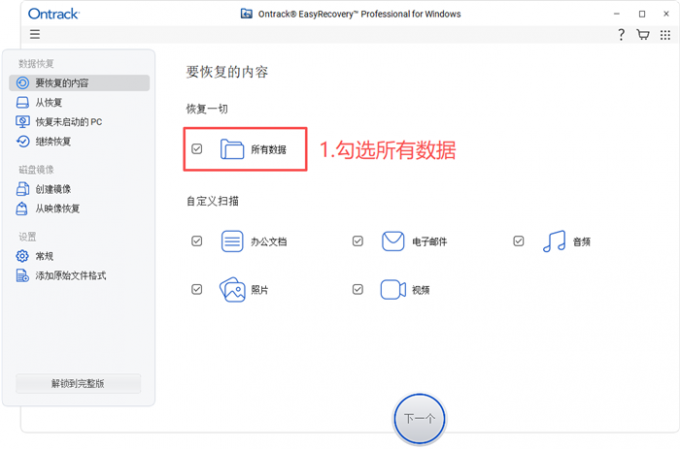The image size is (680, 449).
Task: Open the help question mark icon
Action: pos(621,34)
